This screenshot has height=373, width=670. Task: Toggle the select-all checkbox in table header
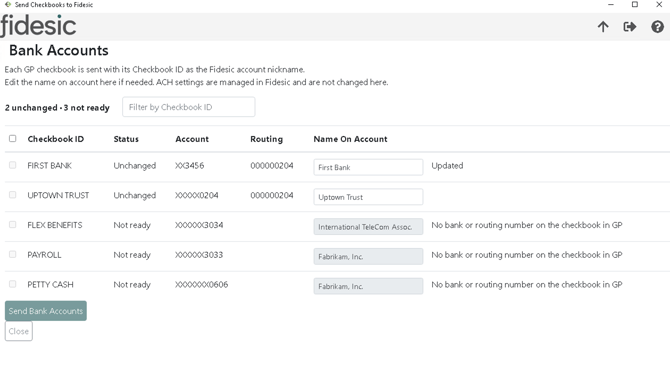pos(12,138)
